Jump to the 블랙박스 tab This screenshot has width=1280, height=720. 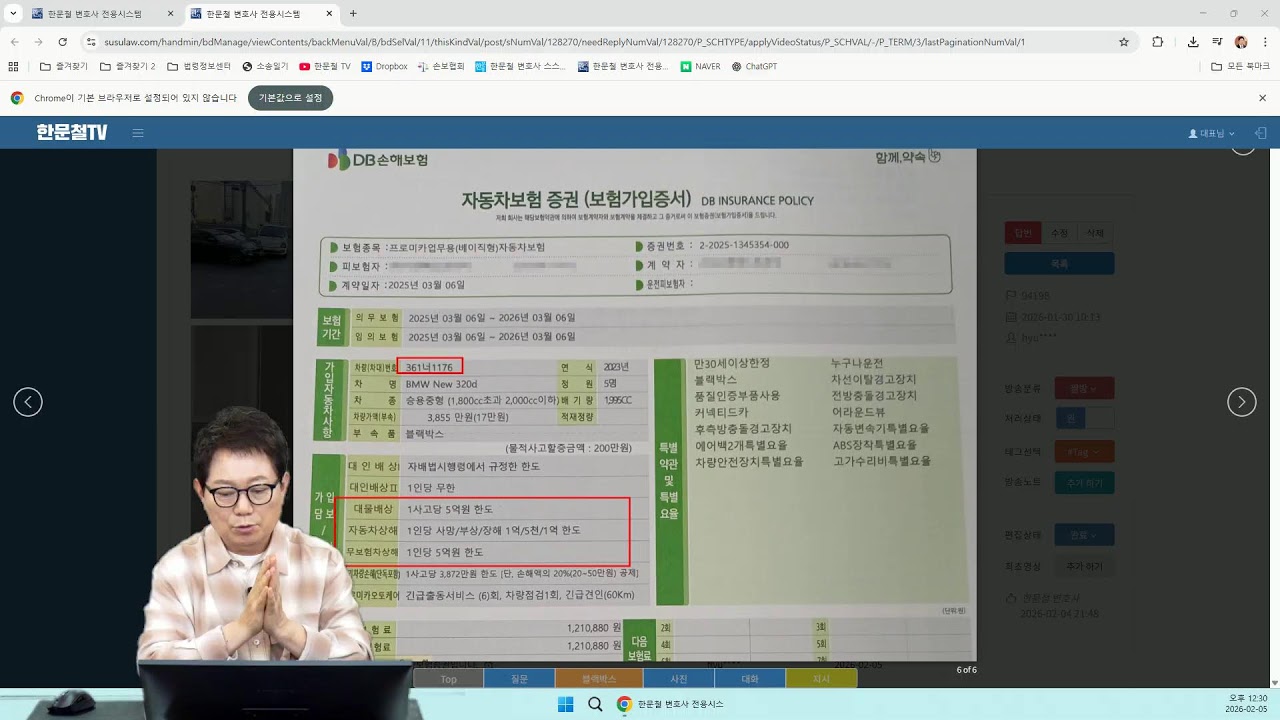click(x=598, y=679)
